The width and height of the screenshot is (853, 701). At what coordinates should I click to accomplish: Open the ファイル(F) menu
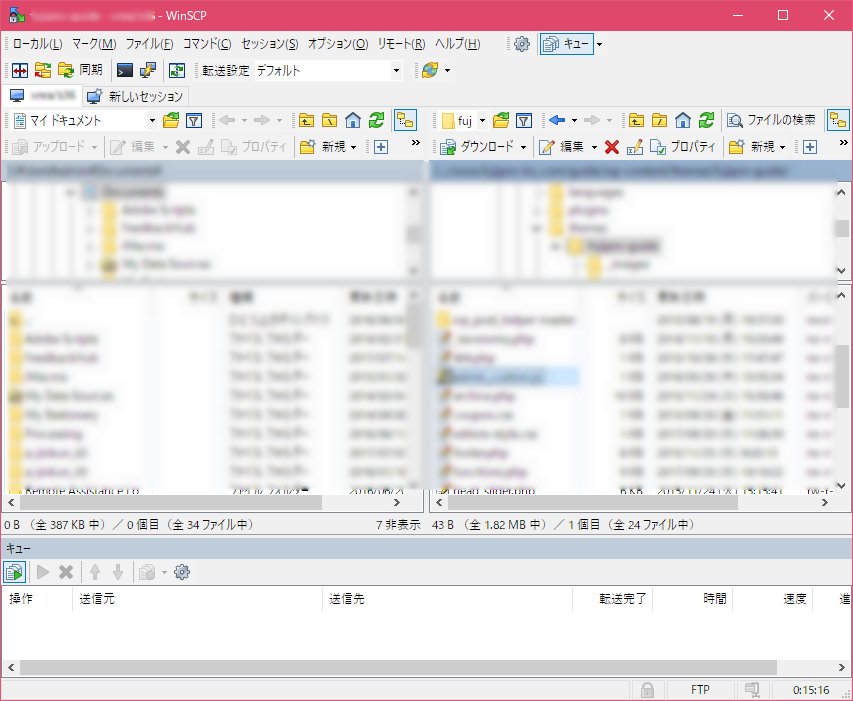click(x=150, y=44)
